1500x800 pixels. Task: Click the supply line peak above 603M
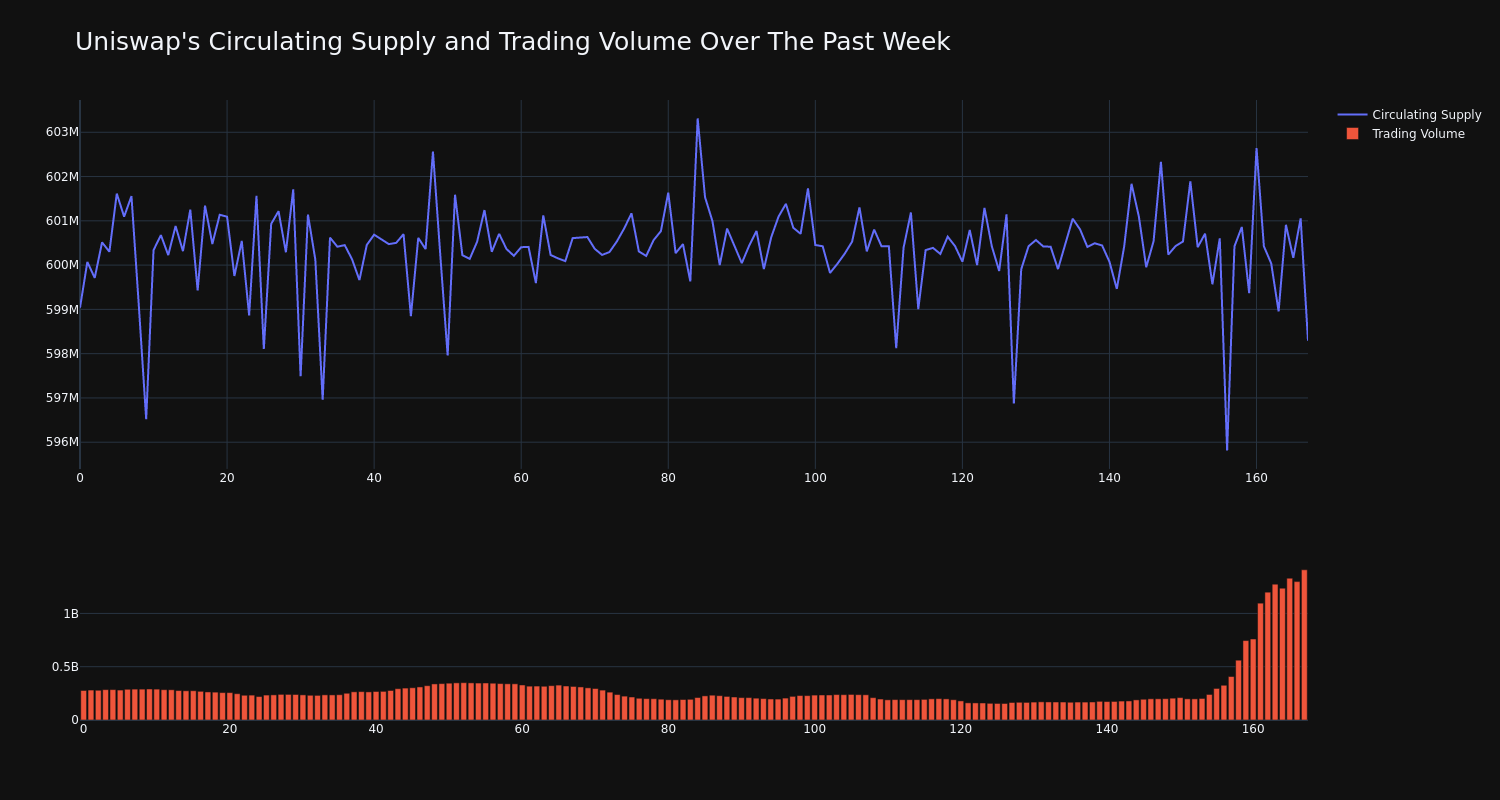click(698, 120)
